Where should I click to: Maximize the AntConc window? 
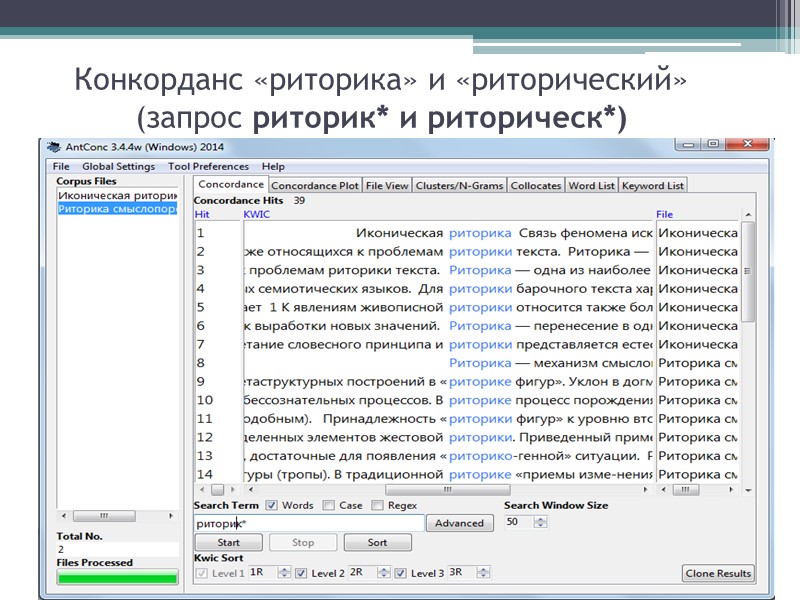[713, 144]
